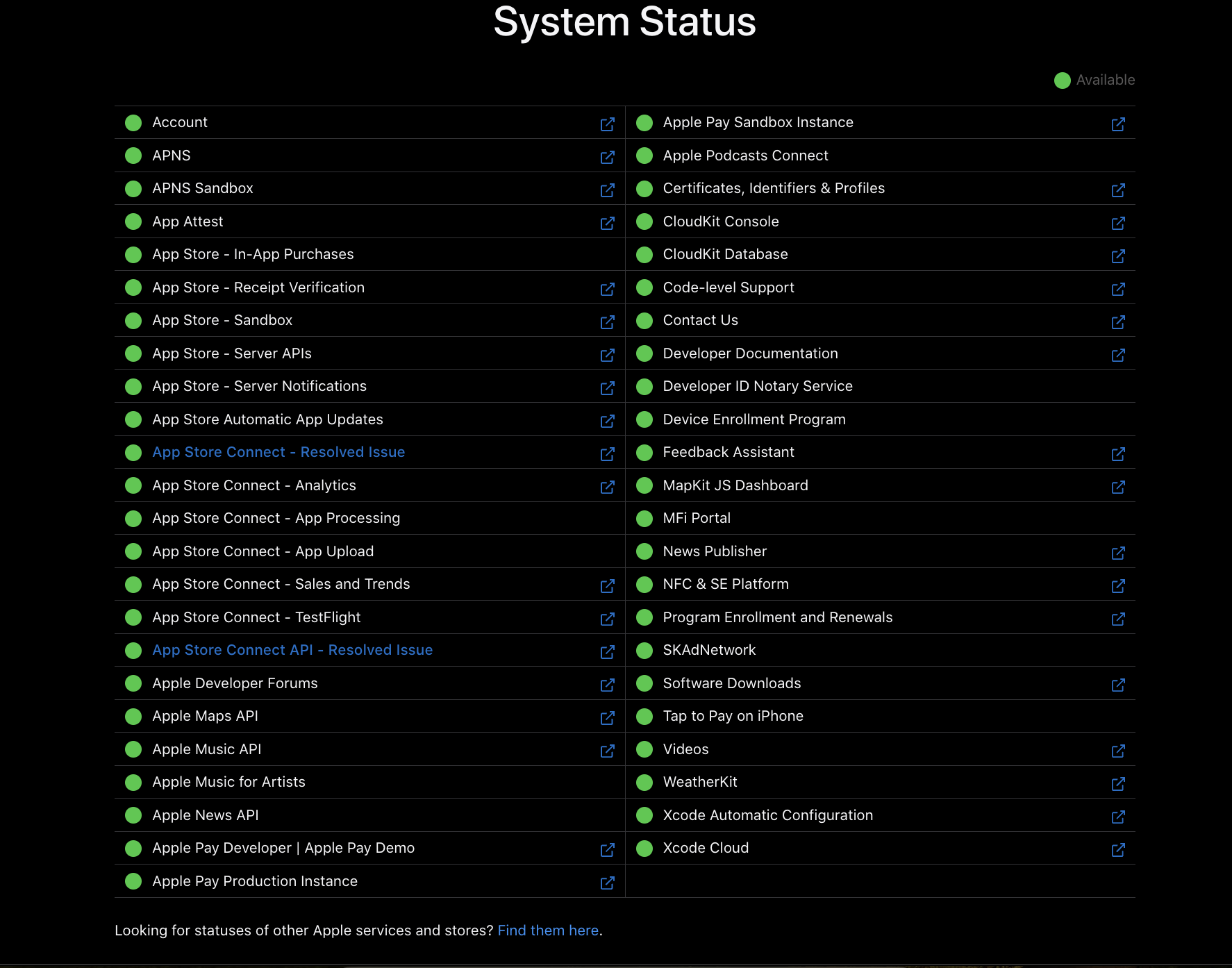
Task: Open App Store Connect API - Resolved Issue link
Action: [292, 650]
